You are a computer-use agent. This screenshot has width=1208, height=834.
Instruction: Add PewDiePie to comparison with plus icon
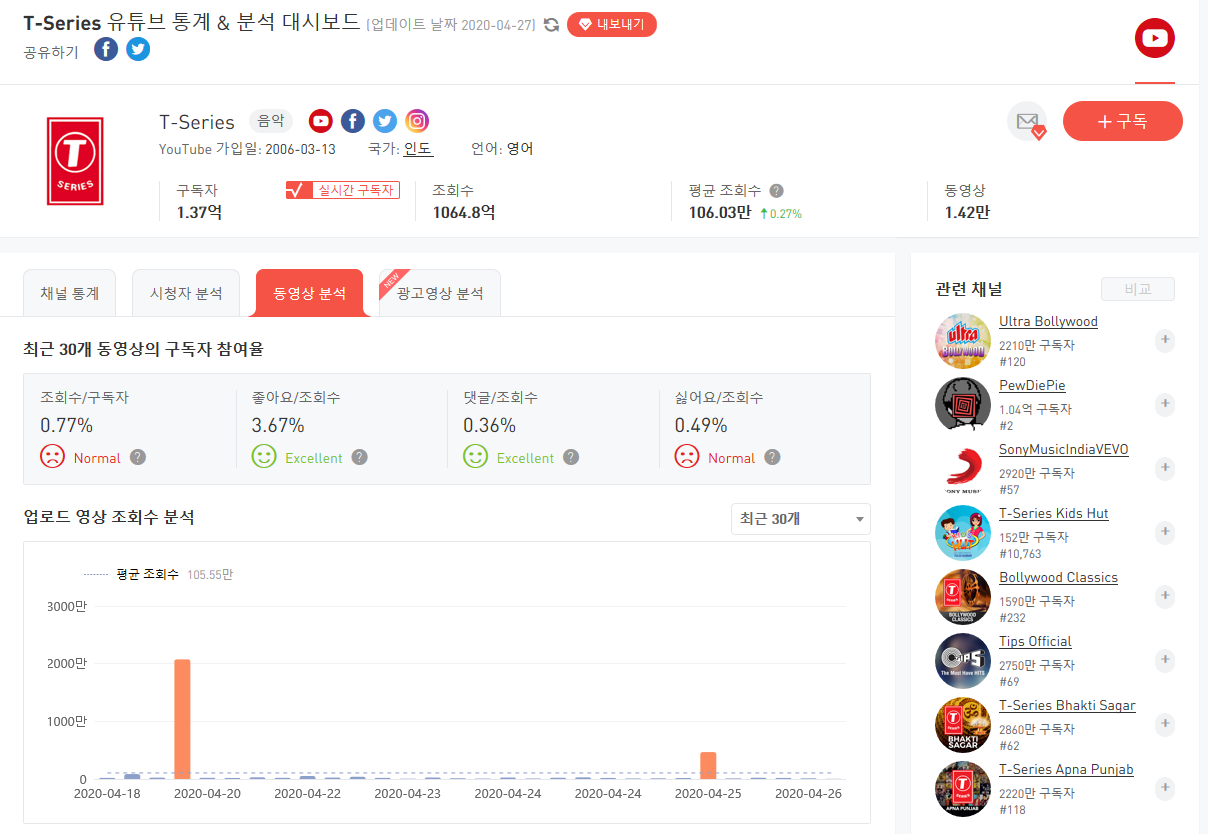pos(1164,404)
